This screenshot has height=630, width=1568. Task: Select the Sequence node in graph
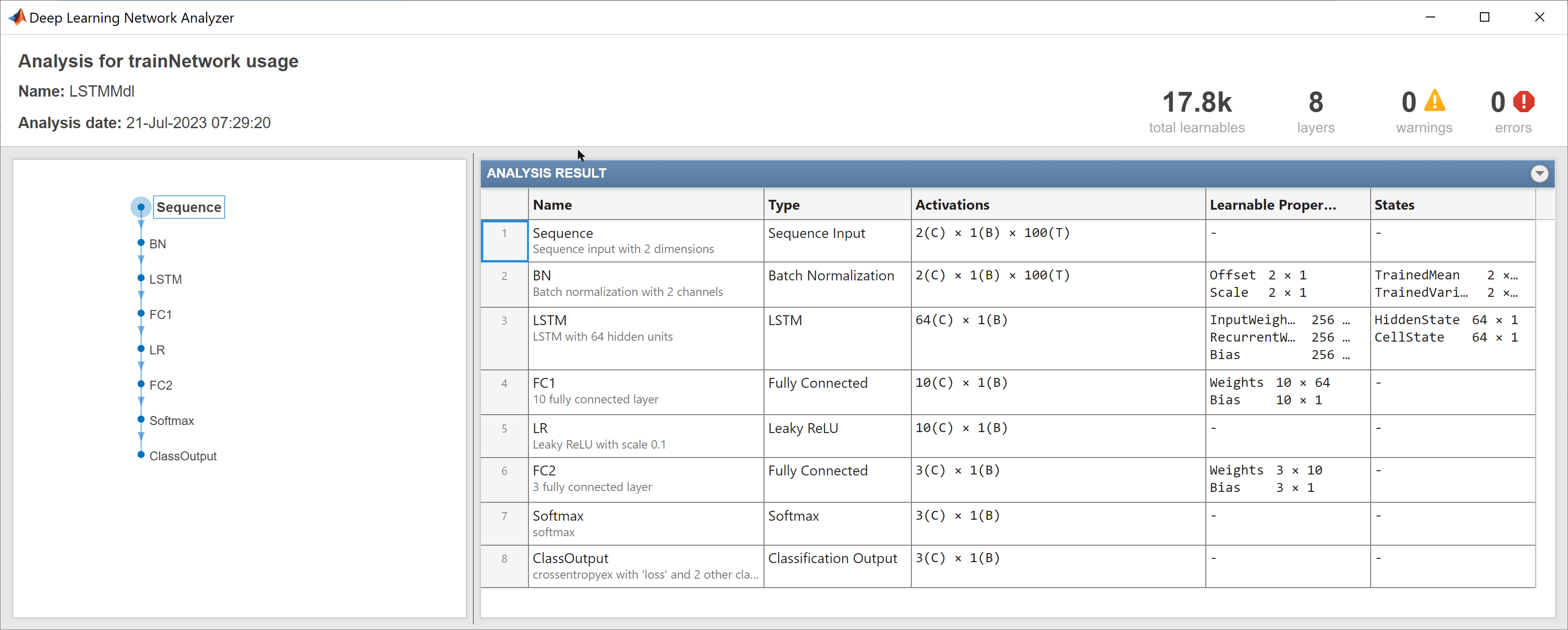click(189, 207)
